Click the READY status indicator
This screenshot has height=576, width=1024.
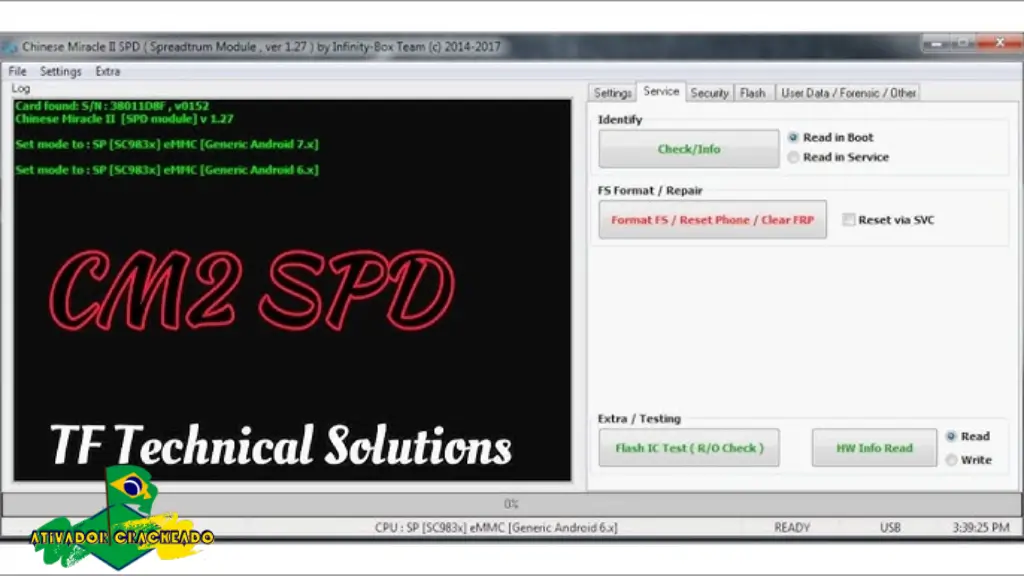792,527
